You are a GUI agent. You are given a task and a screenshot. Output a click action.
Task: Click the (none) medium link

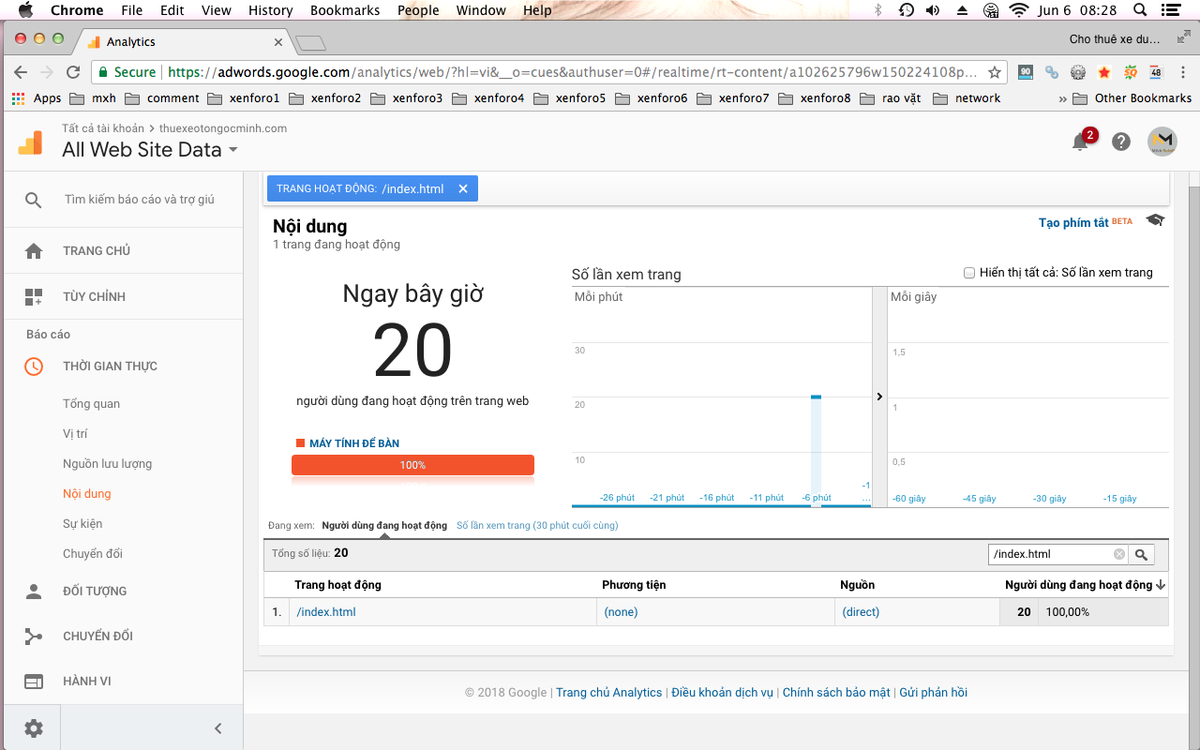pos(621,612)
